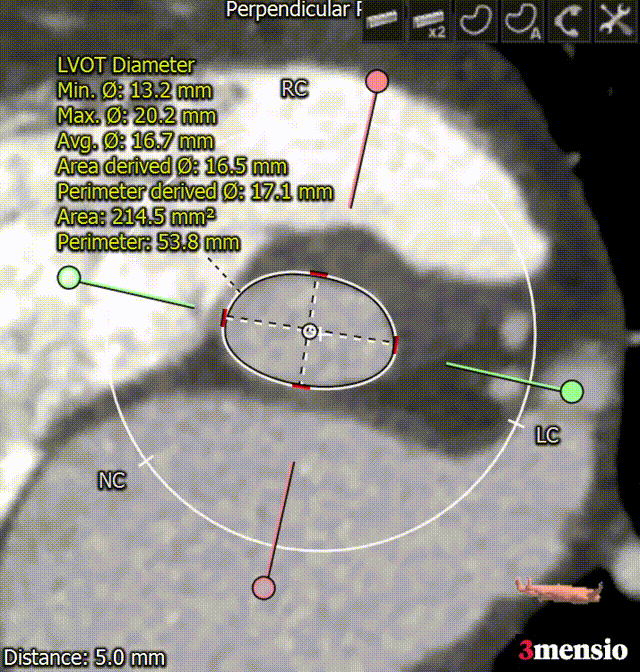The image size is (640, 672).
Task: Open the wrench and screwdriver settings tool
Action: click(x=613, y=21)
